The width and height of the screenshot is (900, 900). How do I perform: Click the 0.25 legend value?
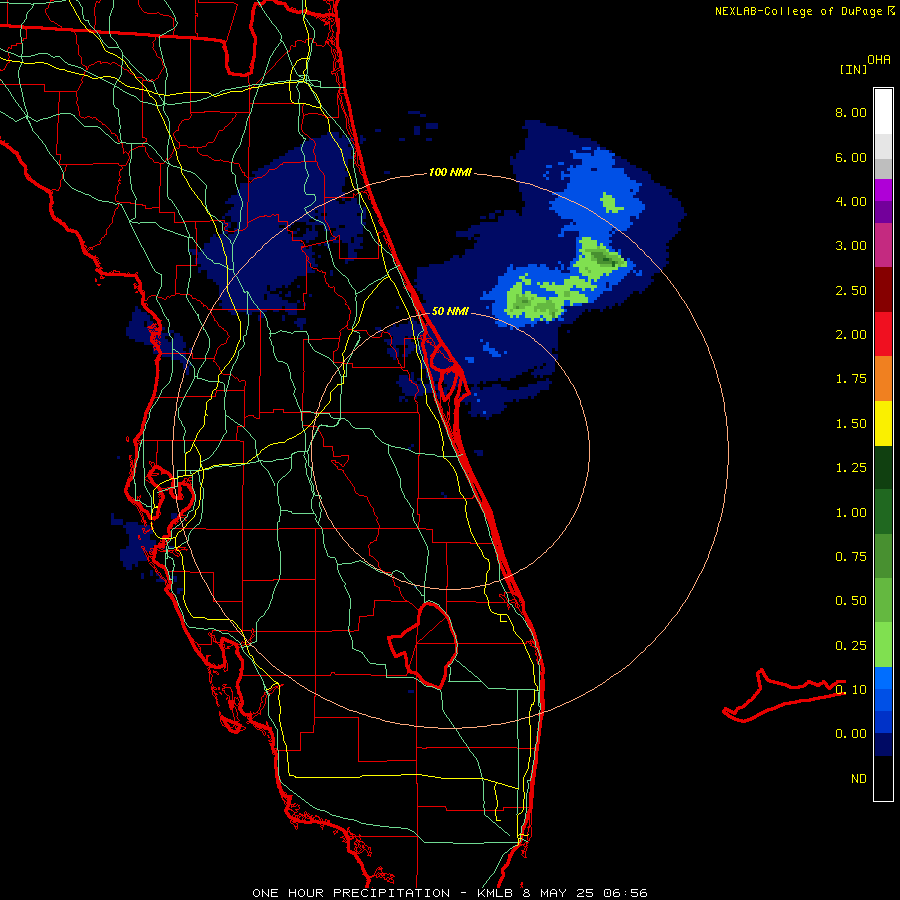tap(851, 646)
